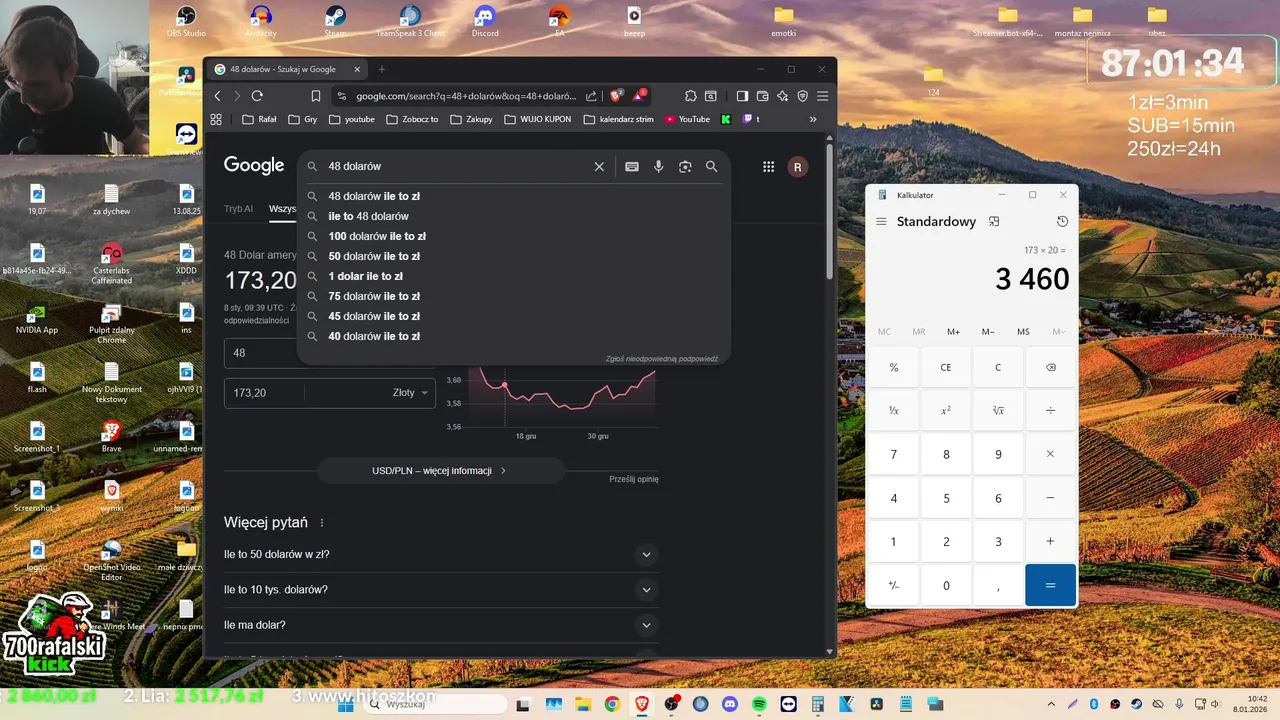Click the Calculator equals button
The height and width of the screenshot is (720, 1280).
coord(1050,585)
